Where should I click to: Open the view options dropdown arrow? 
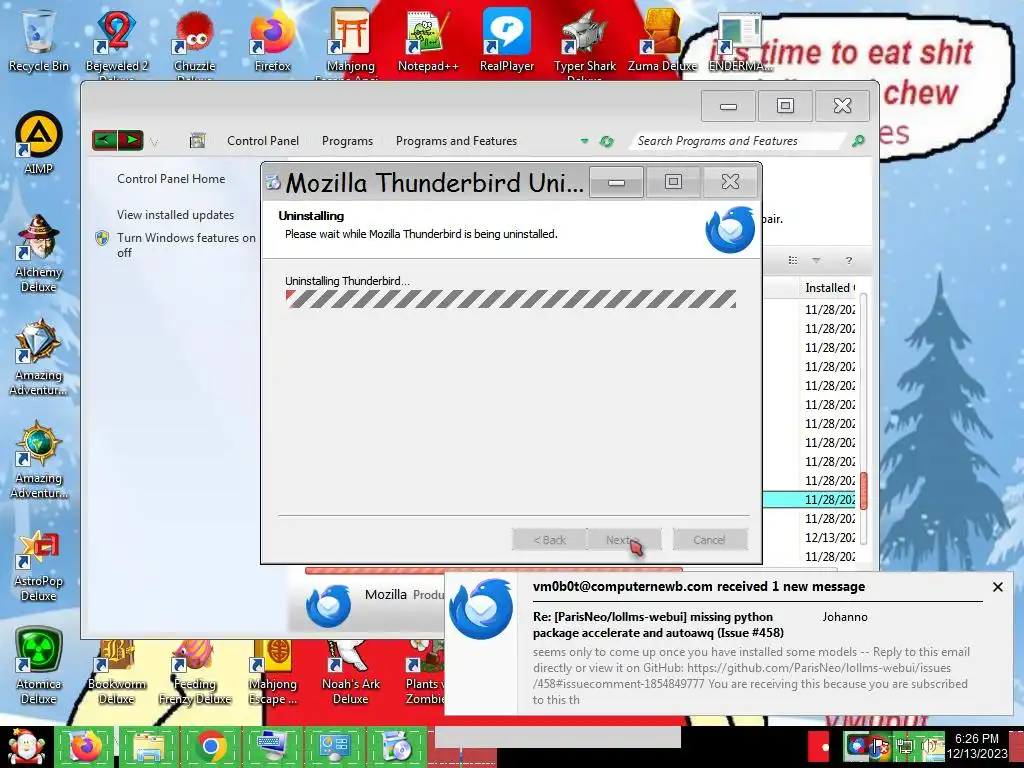click(x=816, y=261)
